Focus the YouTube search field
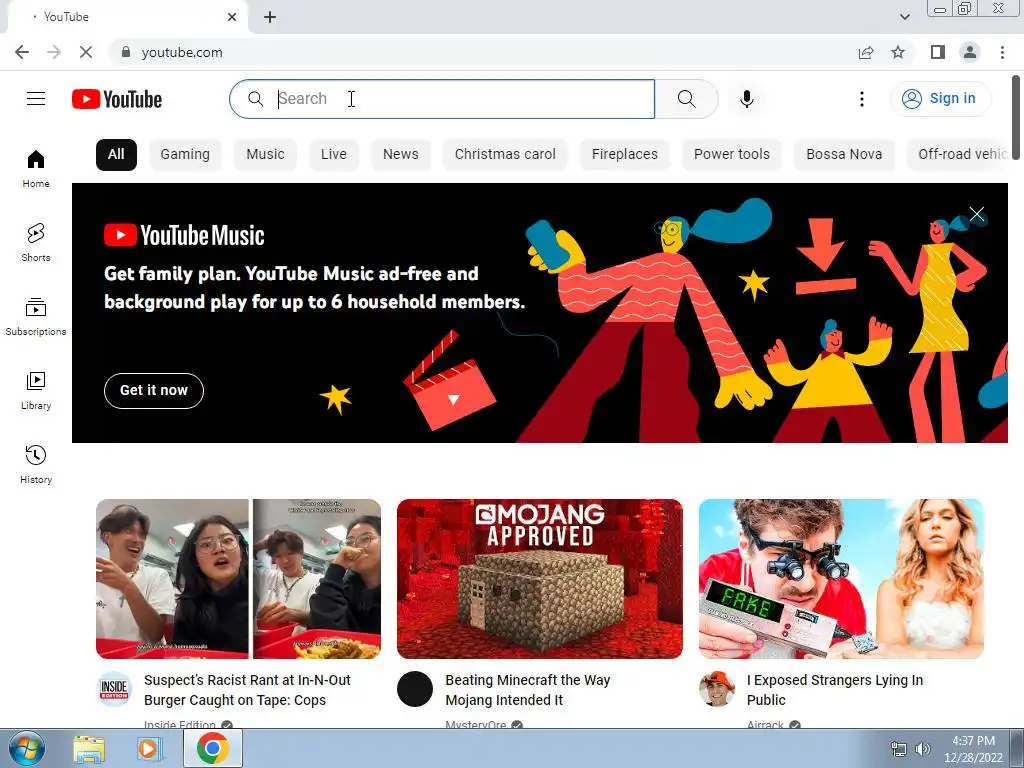This screenshot has height=768, width=1024. click(442, 99)
